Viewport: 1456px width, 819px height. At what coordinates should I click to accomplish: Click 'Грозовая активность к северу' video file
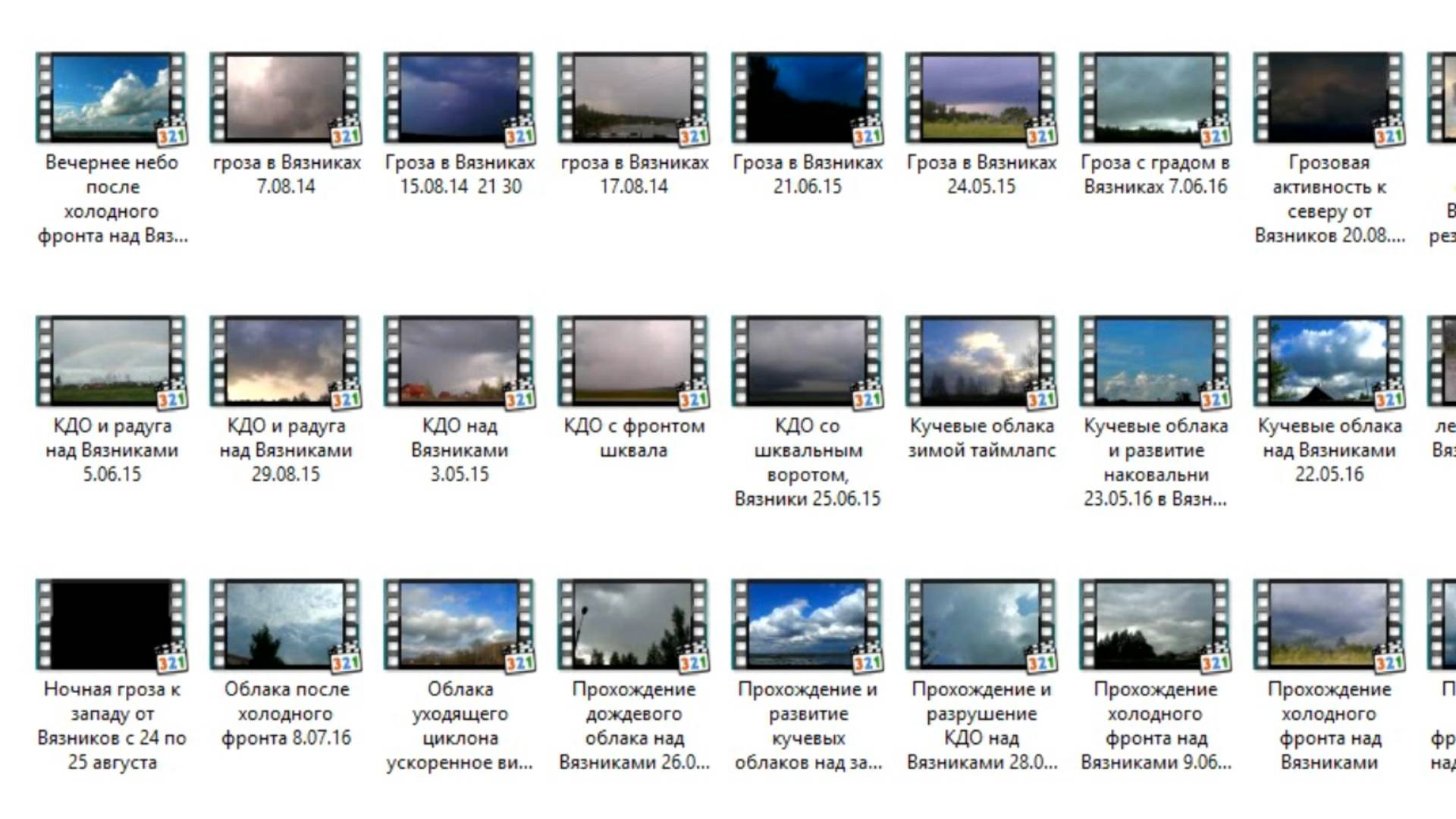(1329, 98)
